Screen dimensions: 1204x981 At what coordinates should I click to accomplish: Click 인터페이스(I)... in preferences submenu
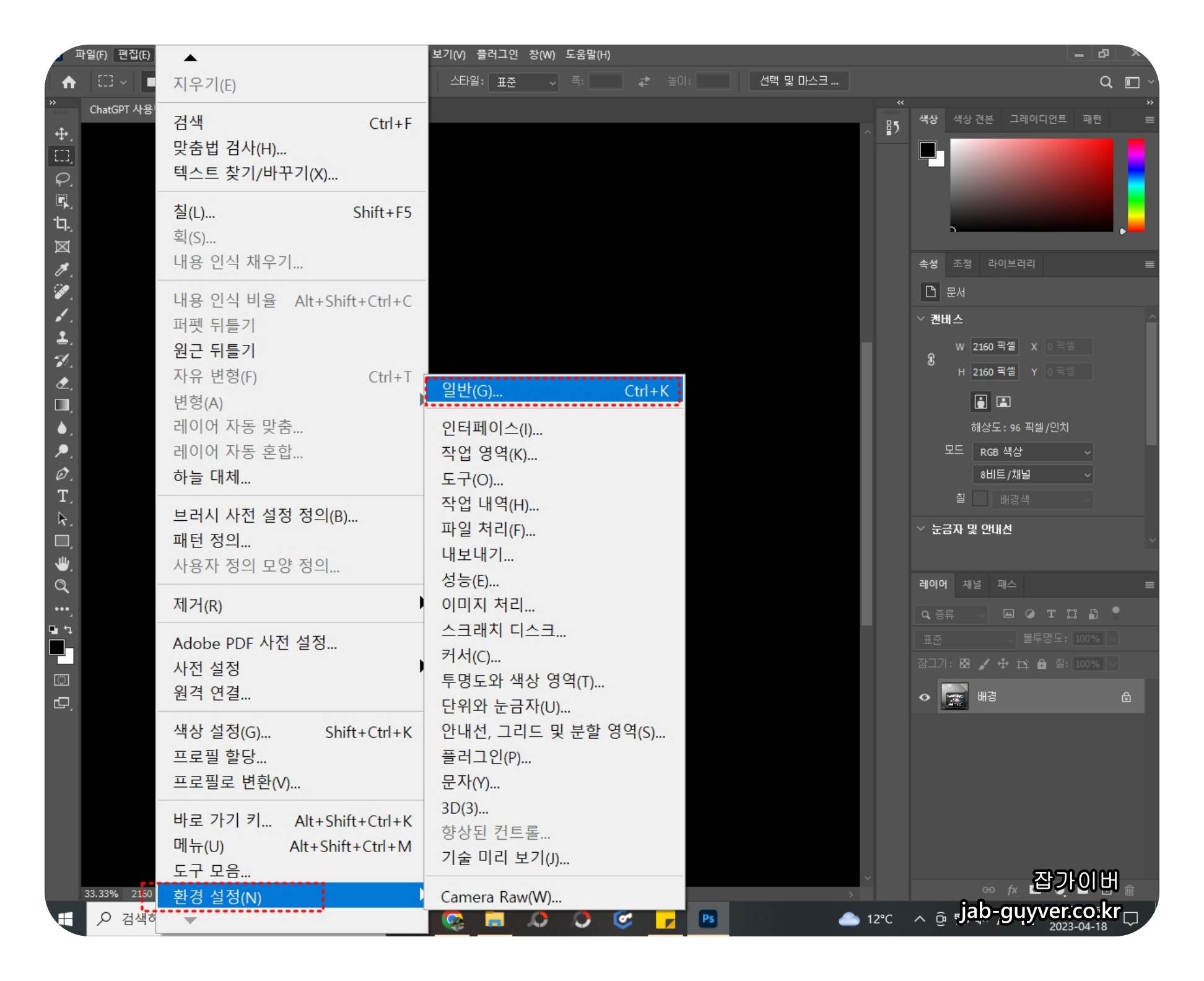(x=492, y=428)
